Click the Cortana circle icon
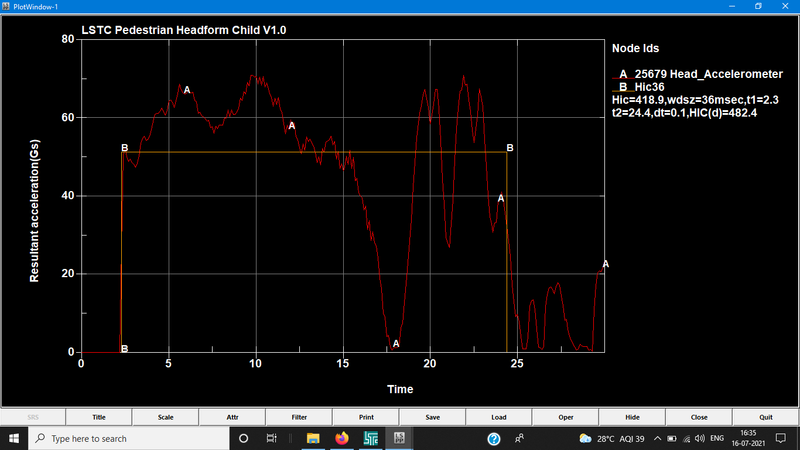The height and width of the screenshot is (450, 800). [243, 438]
